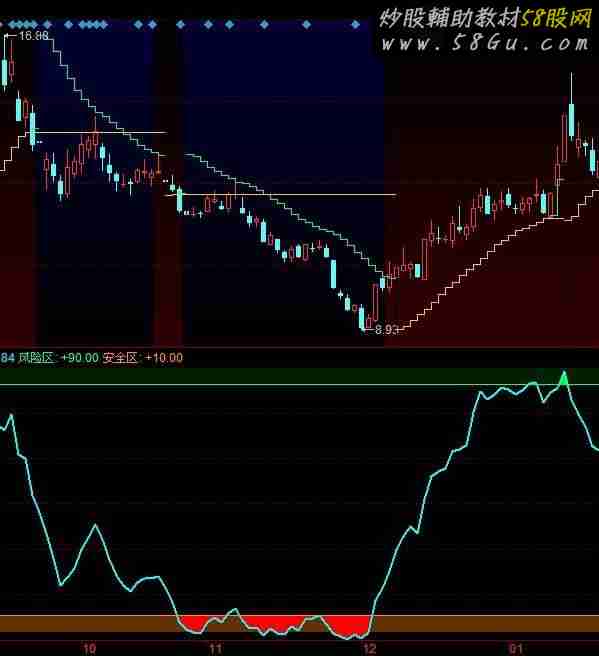Select month 11 on the time axis
The height and width of the screenshot is (656, 599).
point(215,649)
